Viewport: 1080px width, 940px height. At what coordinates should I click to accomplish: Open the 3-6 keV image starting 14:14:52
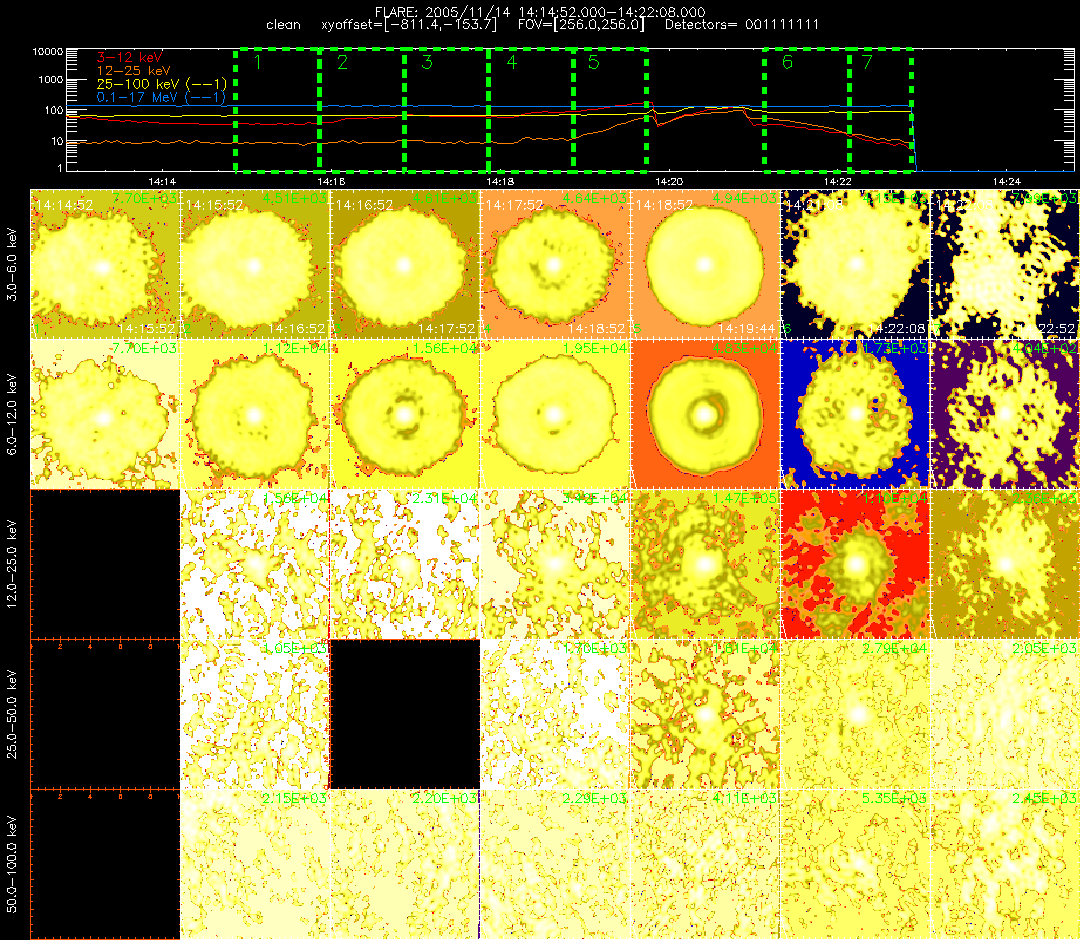click(105, 264)
